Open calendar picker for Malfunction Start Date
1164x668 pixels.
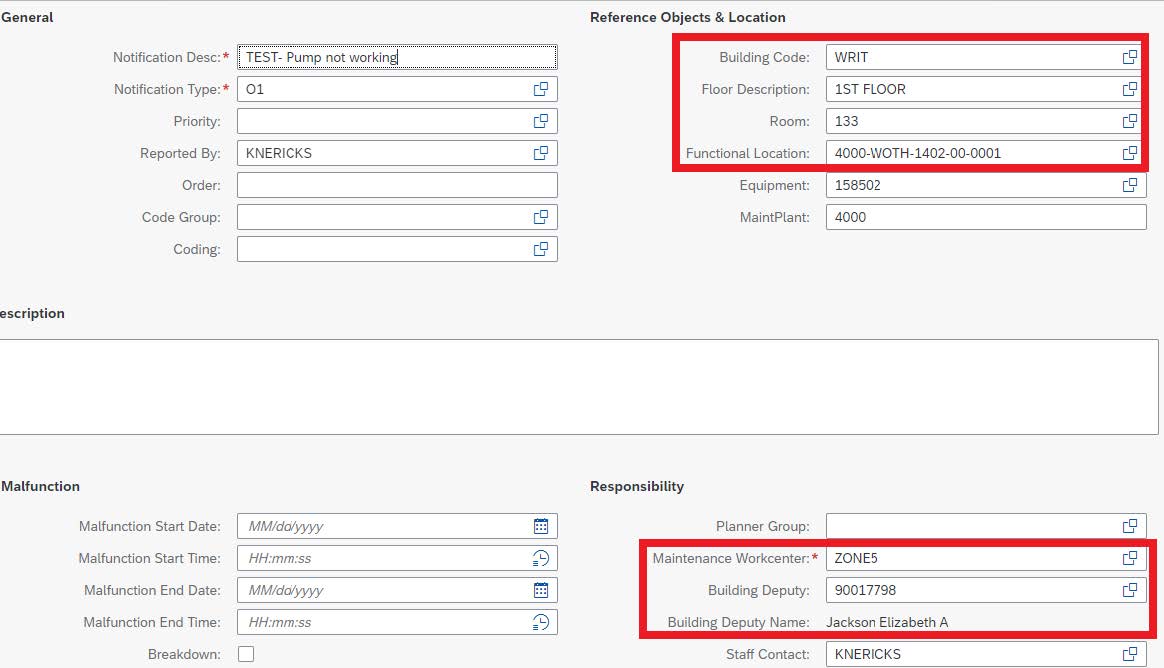[540, 526]
